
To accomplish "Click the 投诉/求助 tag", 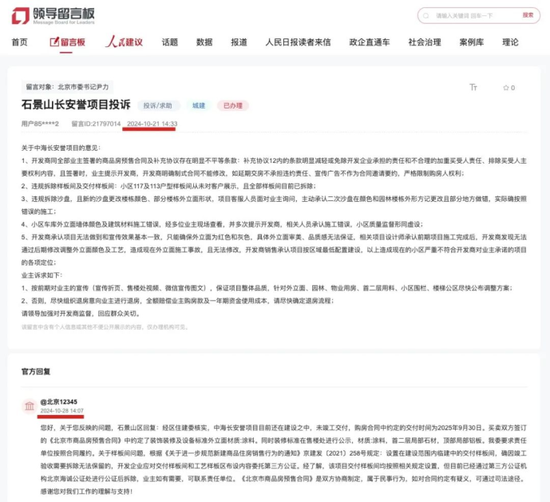I will point(158,106).
